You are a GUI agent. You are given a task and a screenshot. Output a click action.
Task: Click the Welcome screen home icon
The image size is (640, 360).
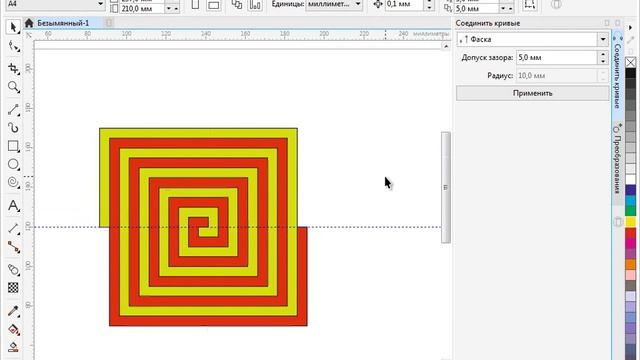click(x=29, y=23)
